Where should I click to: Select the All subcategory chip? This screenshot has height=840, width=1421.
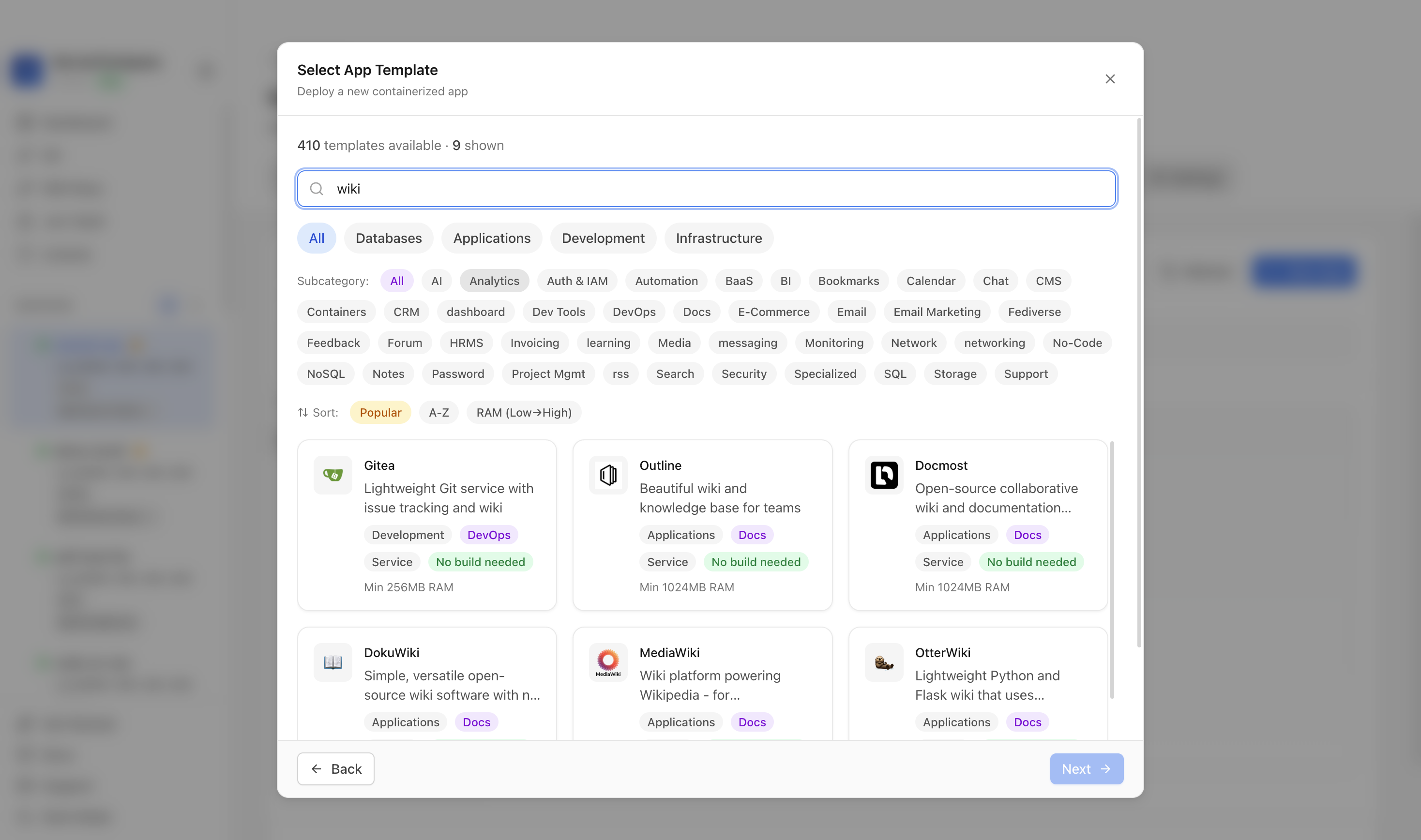tap(397, 281)
